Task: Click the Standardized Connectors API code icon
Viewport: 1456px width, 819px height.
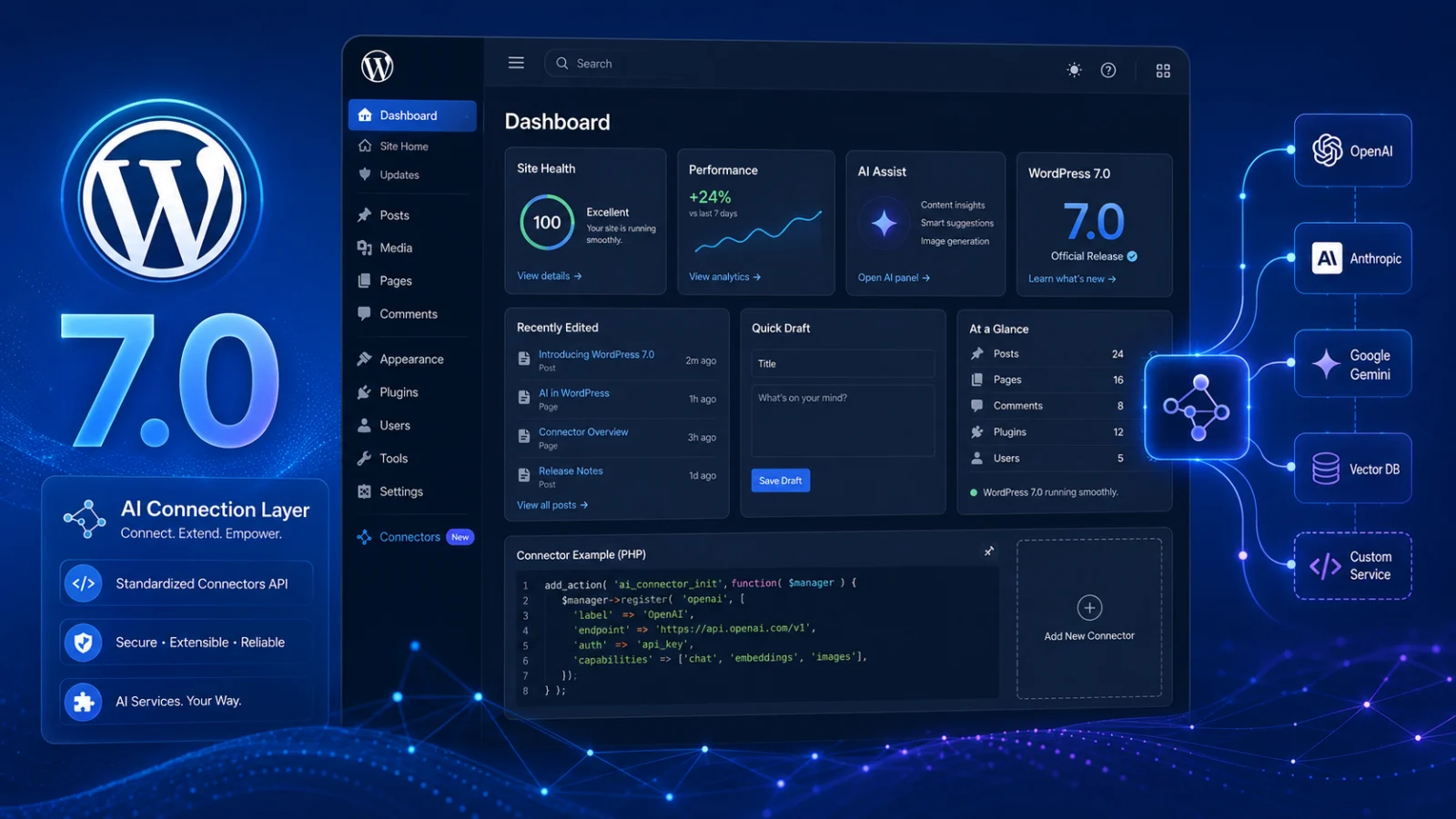Action: (x=83, y=583)
